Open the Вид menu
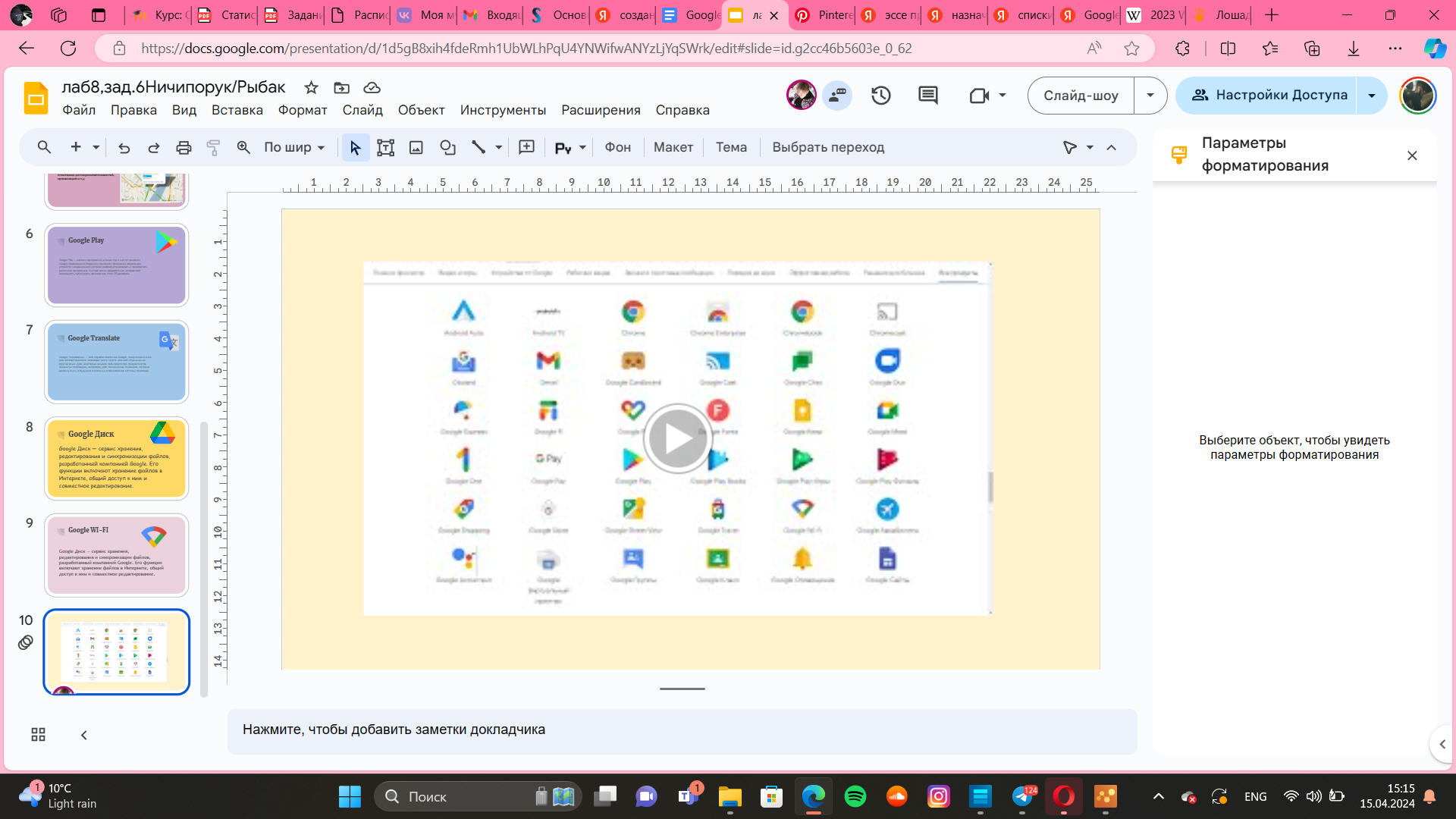The width and height of the screenshot is (1456, 819). click(184, 110)
